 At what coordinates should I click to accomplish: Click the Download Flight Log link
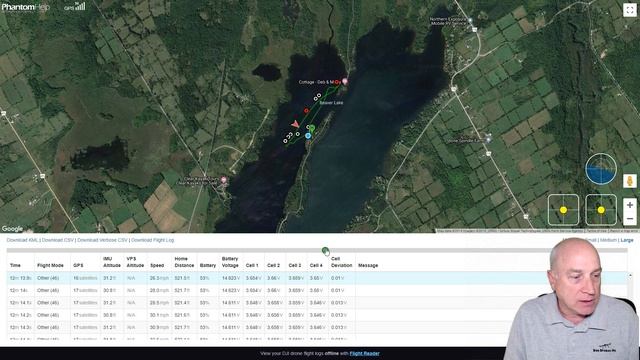[x=153, y=240]
